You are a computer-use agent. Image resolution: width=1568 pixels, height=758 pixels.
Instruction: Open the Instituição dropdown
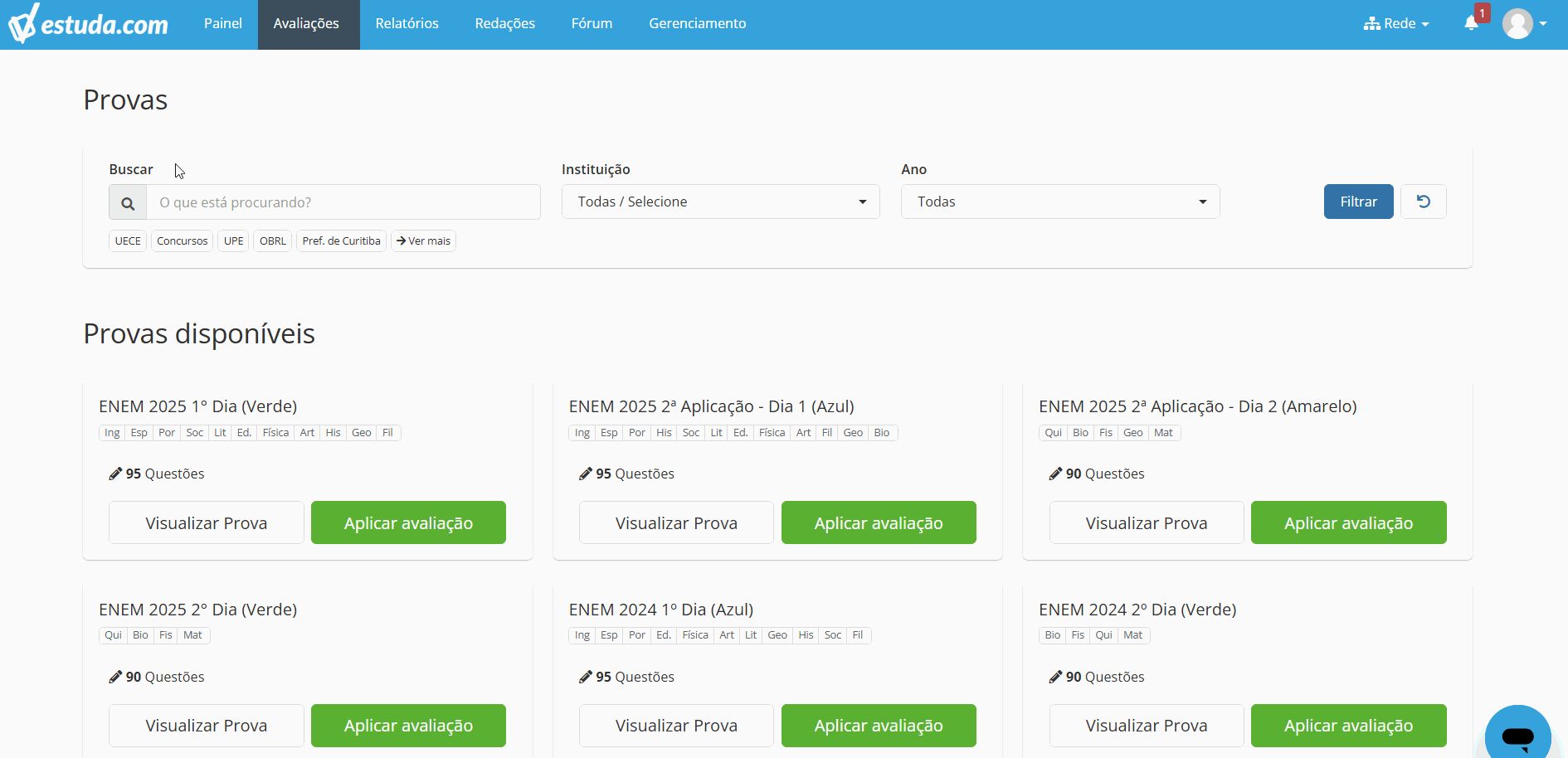point(721,202)
